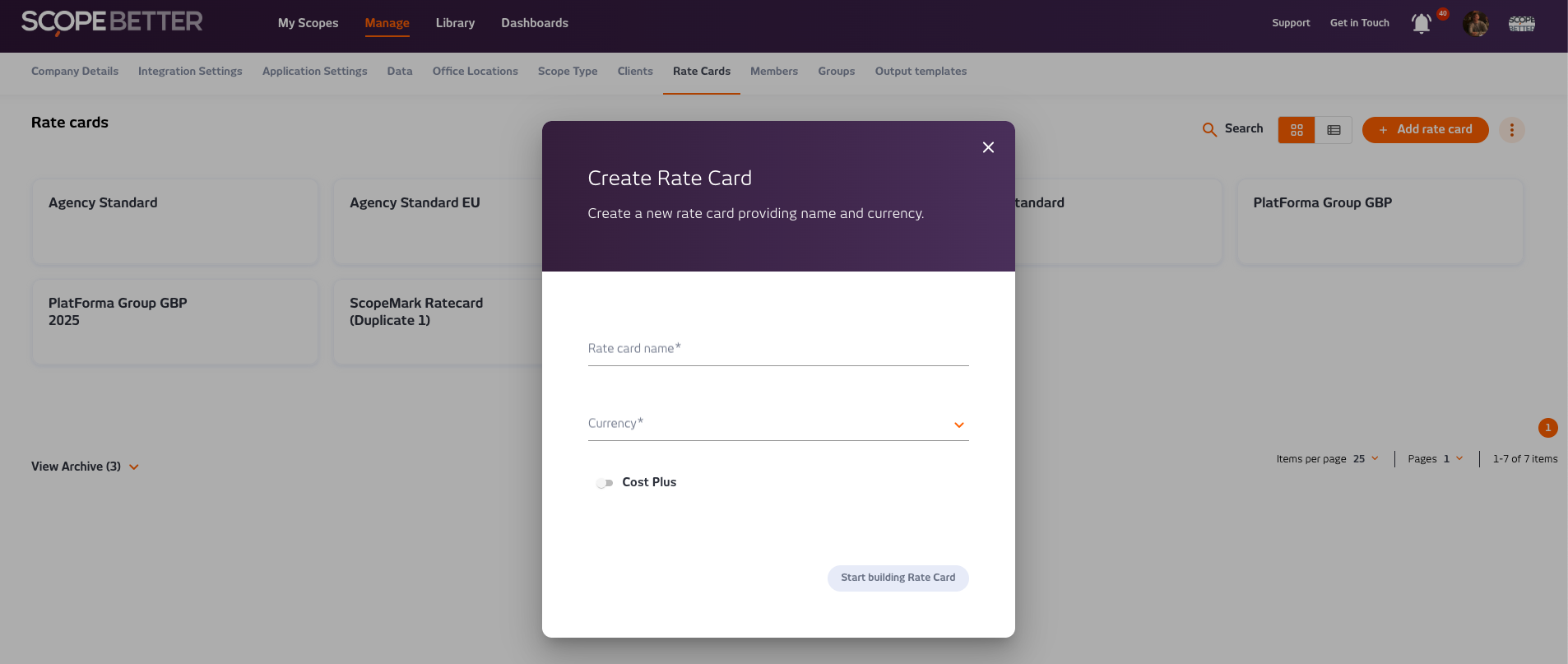
Task: Open the three-dot more options menu
Action: click(x=1511, y=130)
